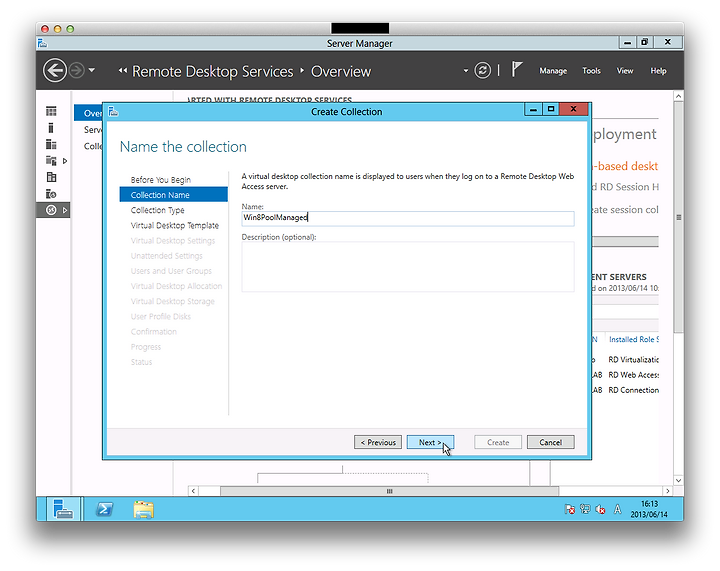
Task: Select the Collection Name wizard step
Action: pyautogui.click(x=174, y=195)
